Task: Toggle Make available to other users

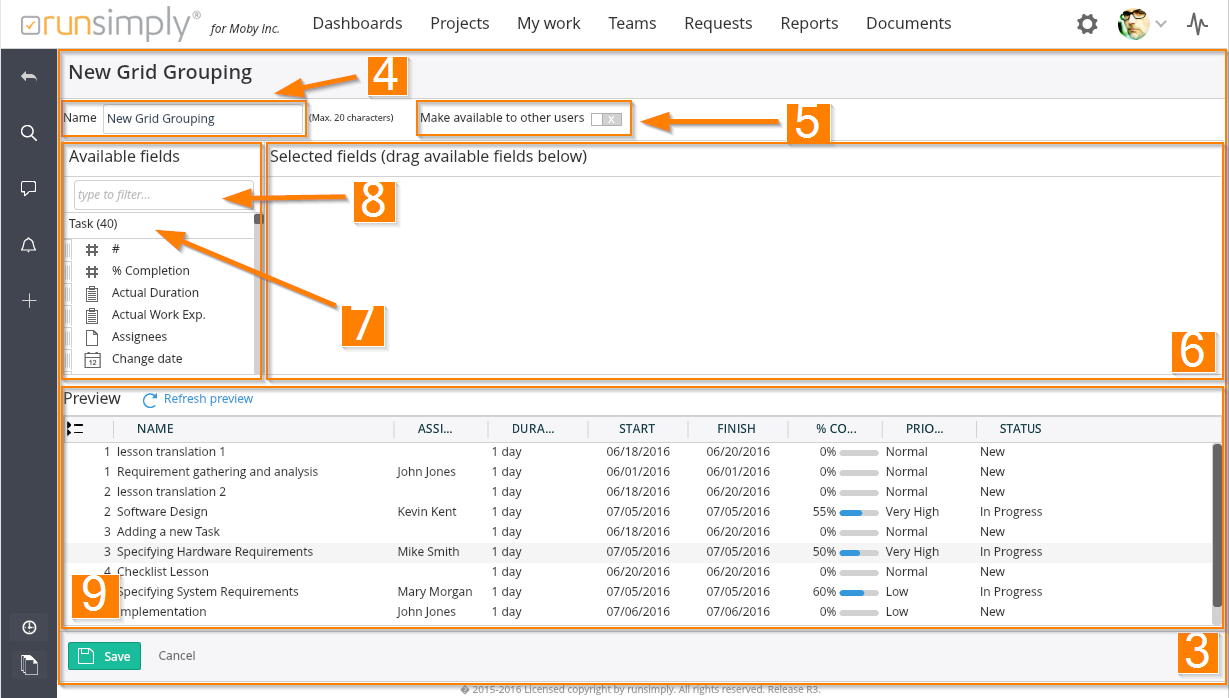Action: [606, 119]
